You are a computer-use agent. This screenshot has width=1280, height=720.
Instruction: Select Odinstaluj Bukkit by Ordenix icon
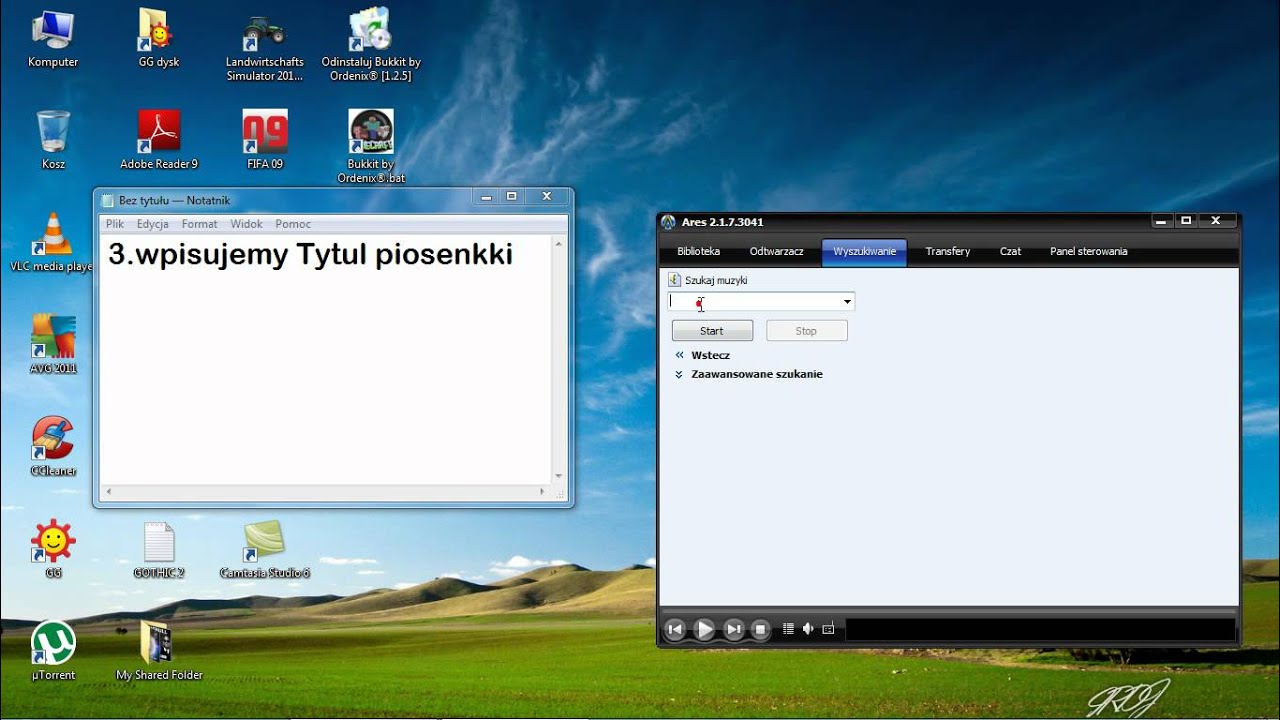[x=371, y=45]
